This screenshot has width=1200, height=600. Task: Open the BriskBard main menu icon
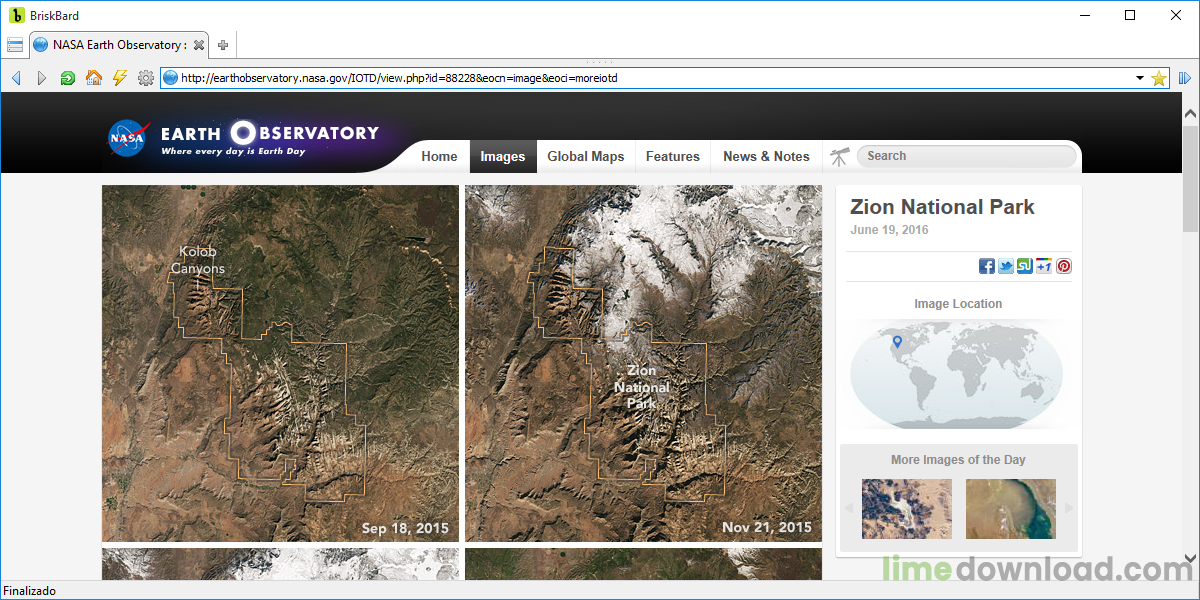point(15,45)
